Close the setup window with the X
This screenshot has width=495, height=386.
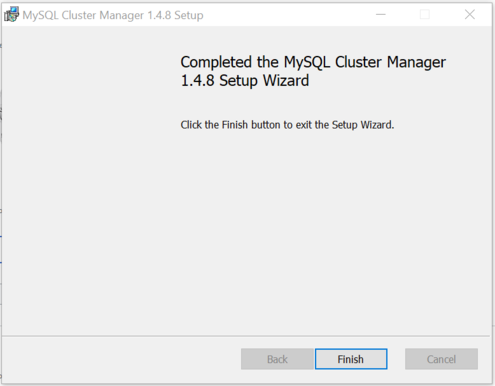(470, 14)
